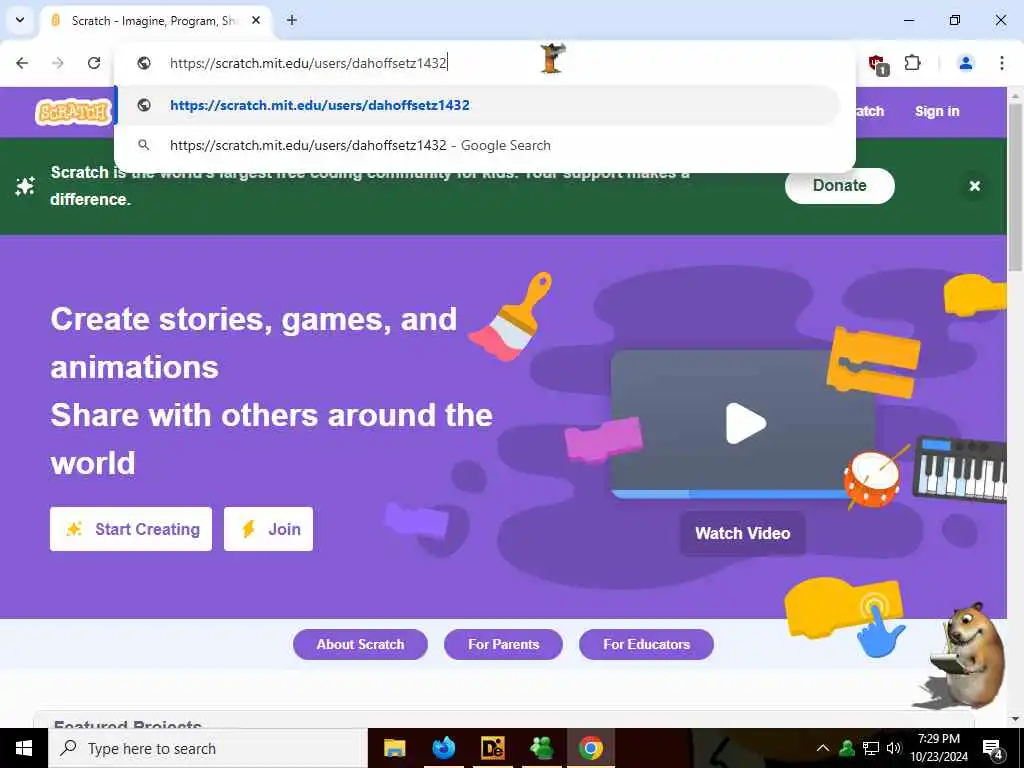Open the De taskbar app icon
Image resolution: width=1024 pixels, height=768 pixels.
tap(492, 748)
